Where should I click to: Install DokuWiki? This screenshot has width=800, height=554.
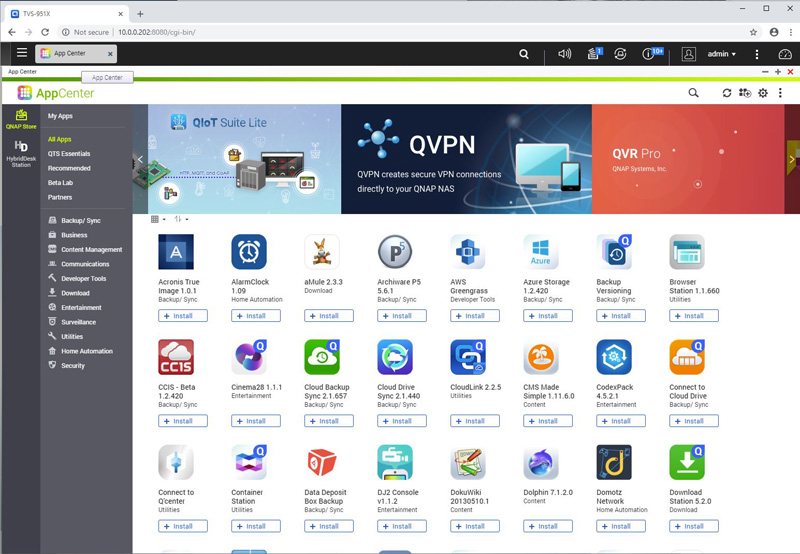474,526
